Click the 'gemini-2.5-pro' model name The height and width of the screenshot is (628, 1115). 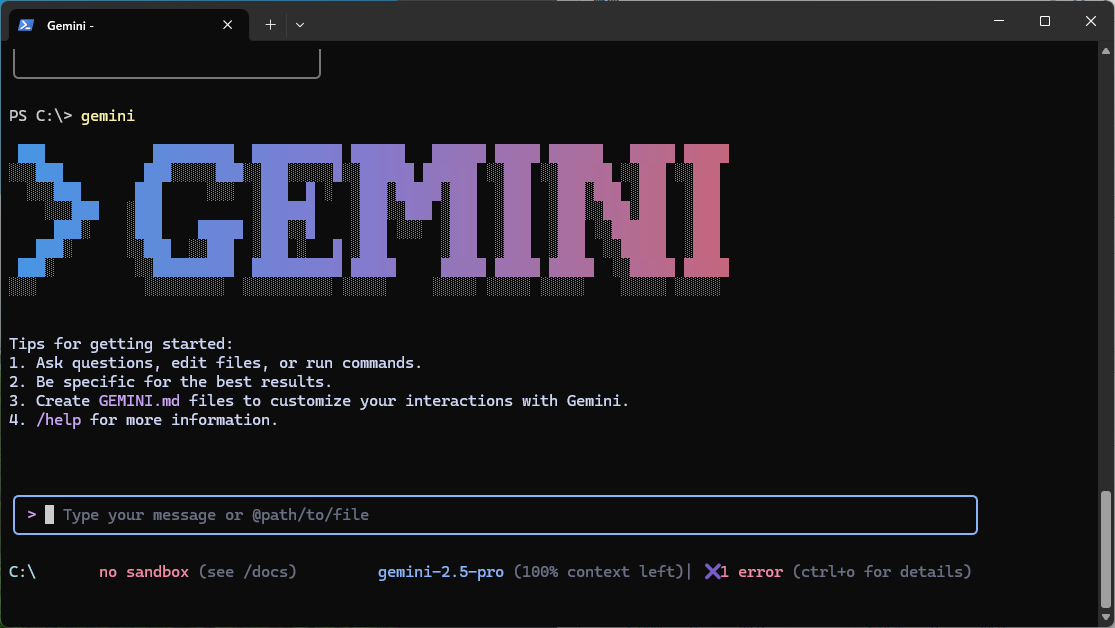coord(441,572)
